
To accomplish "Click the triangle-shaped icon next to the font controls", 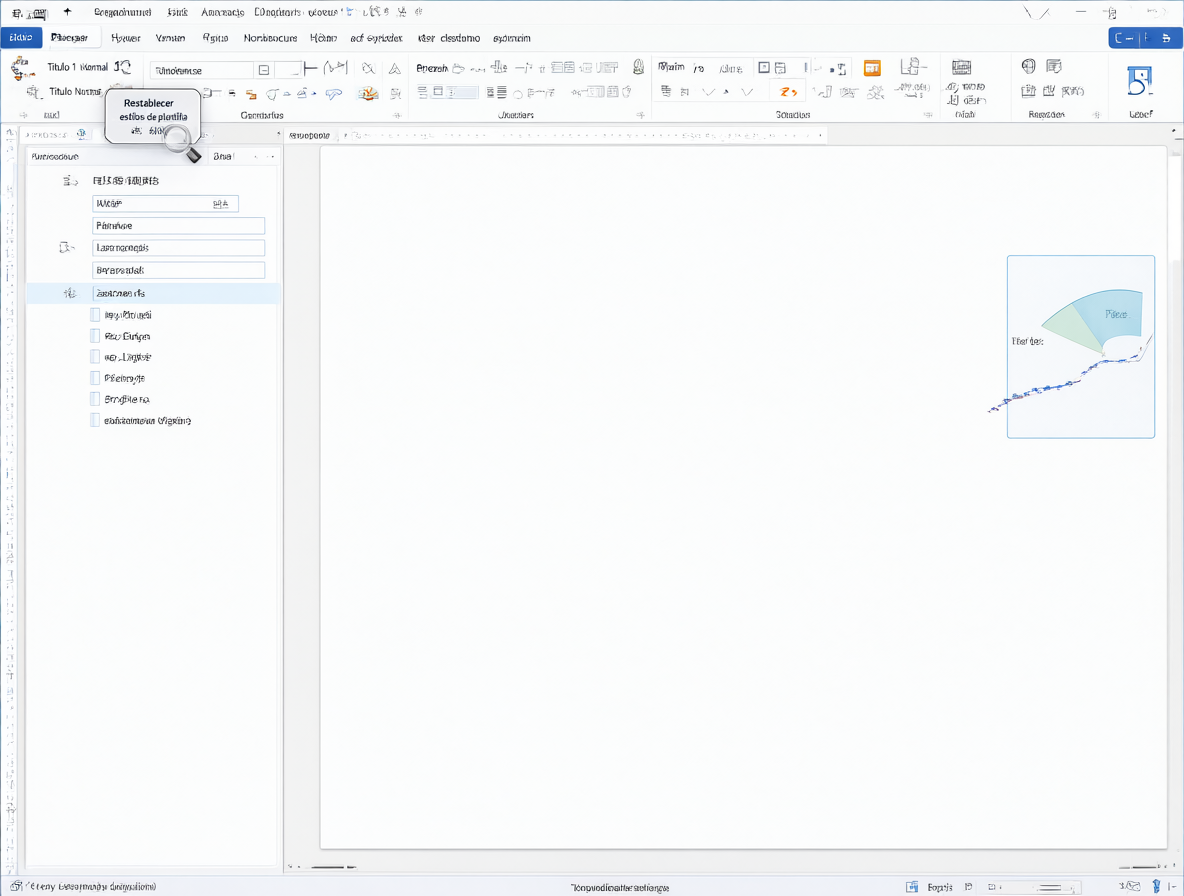I will point(395,69).
